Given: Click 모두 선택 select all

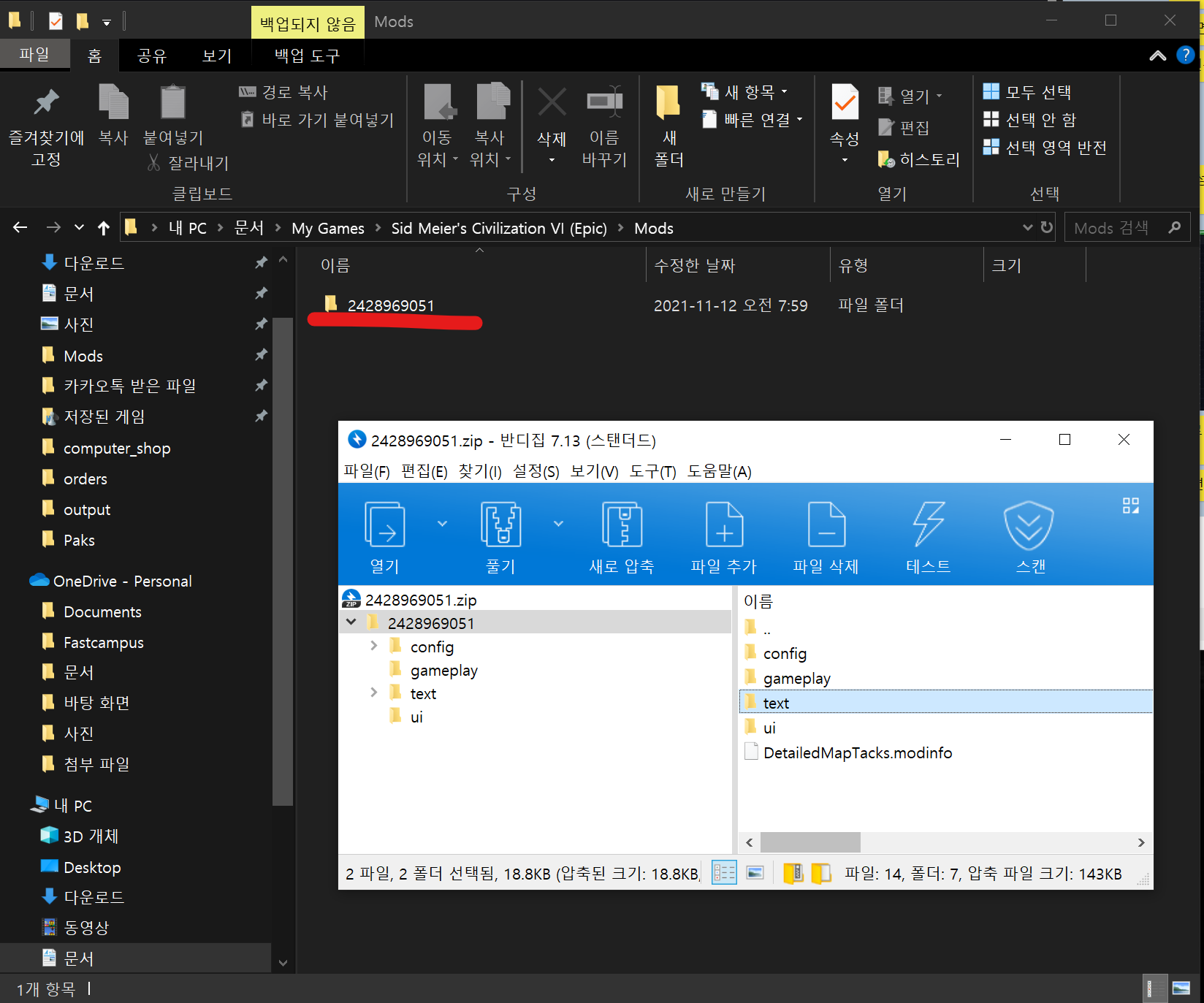Looking at the screenshot, I should click(1027, 92).
